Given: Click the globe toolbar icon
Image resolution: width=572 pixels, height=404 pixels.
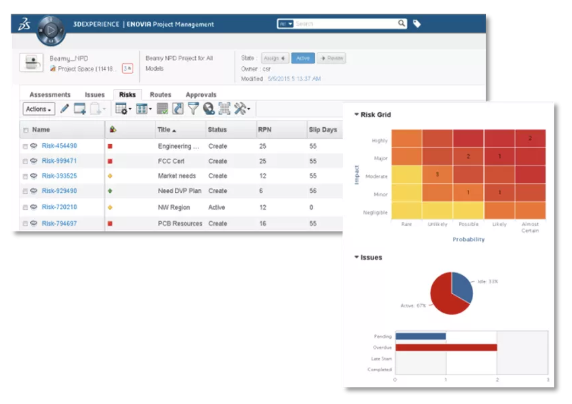Looking at the screenshot, I should (x=209, y=108).
